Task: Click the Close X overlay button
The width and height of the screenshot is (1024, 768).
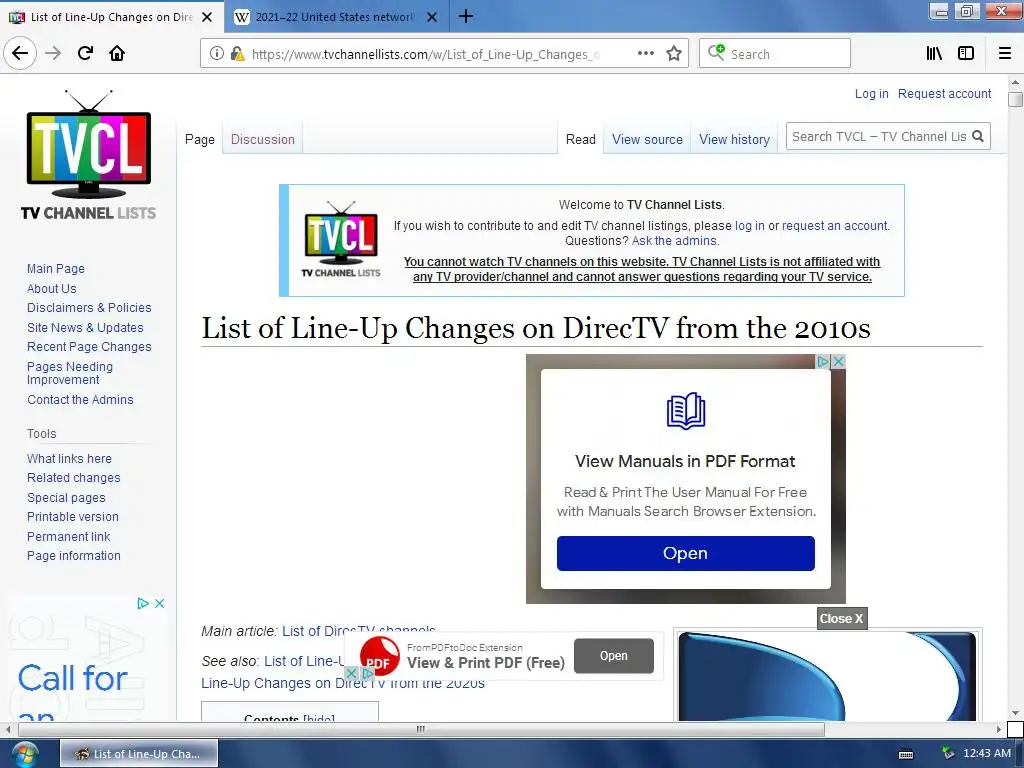Action: coord(842,618)
